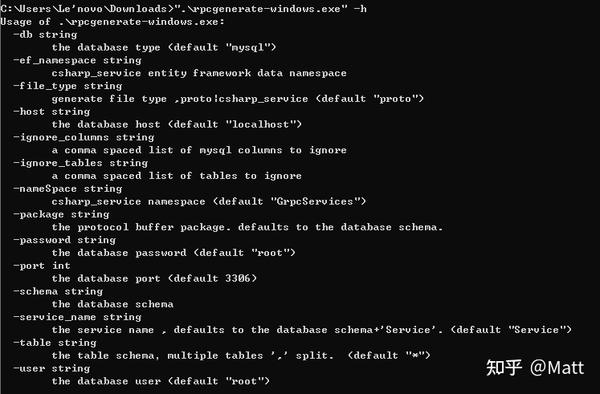Click the '-port int' flag line
Screen dimensions: 600x394
(42, 265)
